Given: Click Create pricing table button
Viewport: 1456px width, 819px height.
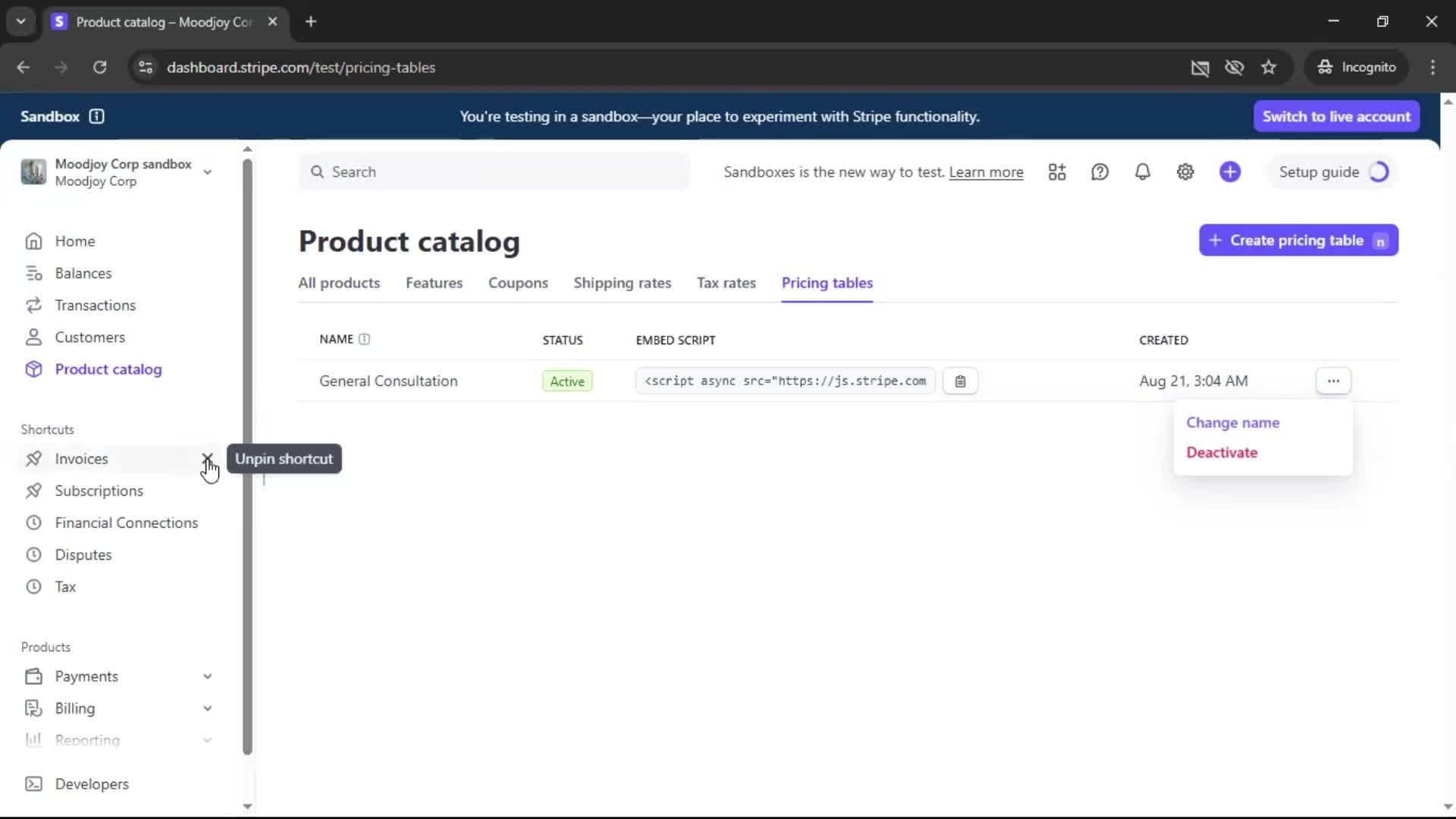Looking at the screenshot, I should (x=1298, y=240).
